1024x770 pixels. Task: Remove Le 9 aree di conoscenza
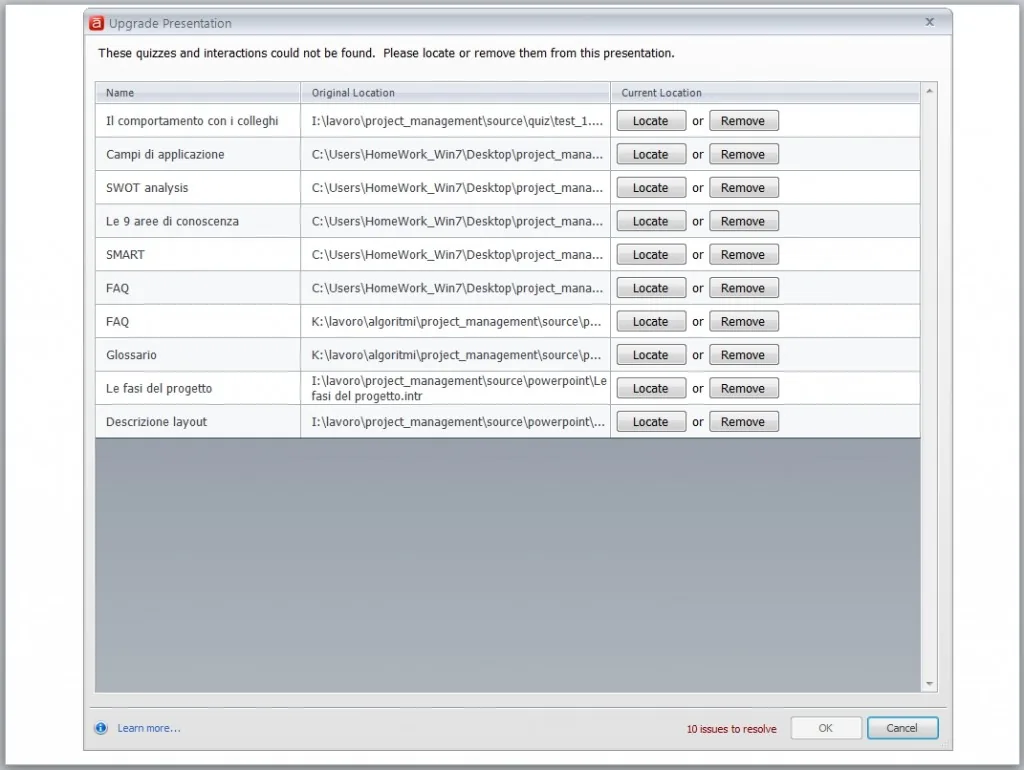click(743, 221)
